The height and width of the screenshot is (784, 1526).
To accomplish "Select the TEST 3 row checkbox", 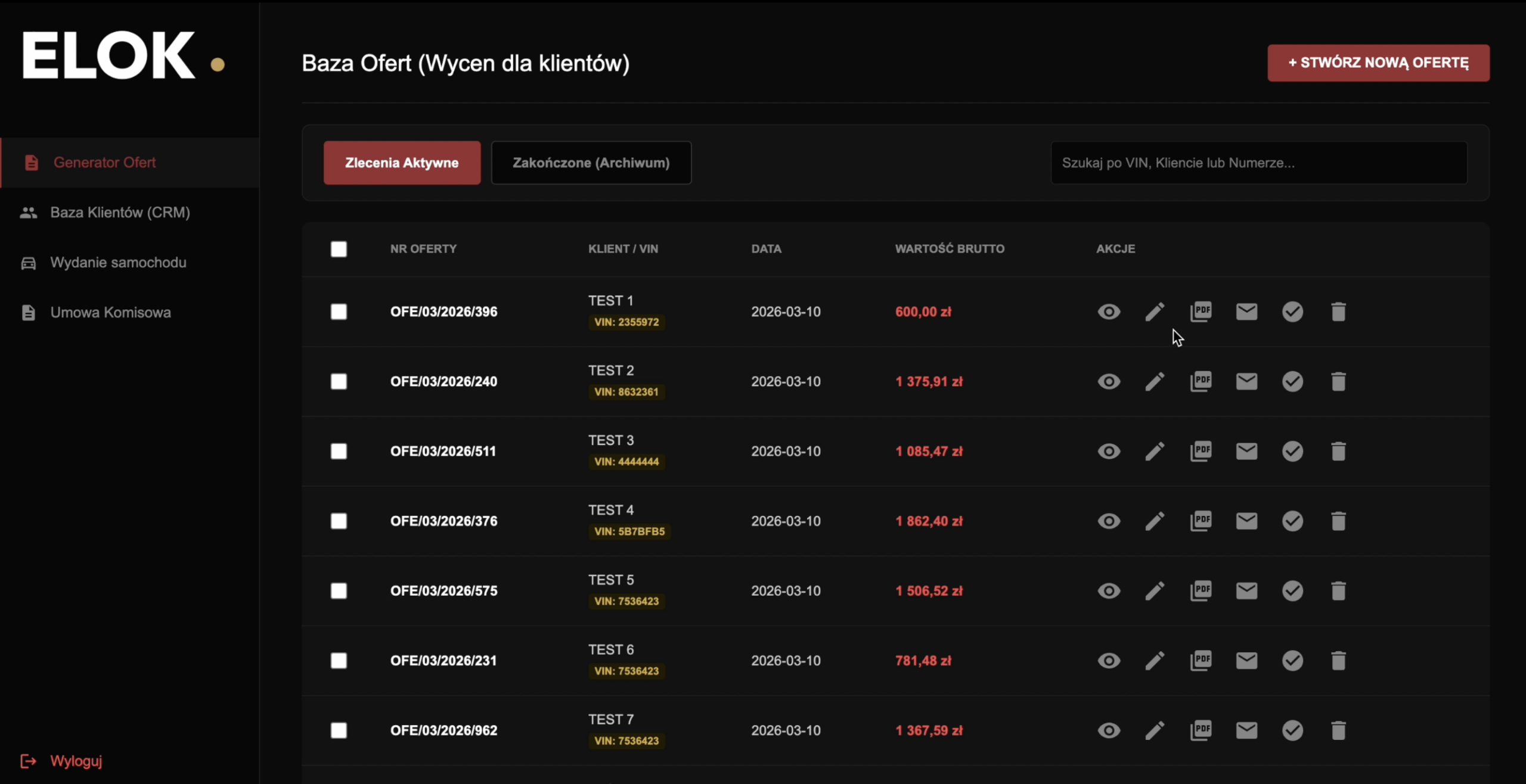I will (x=339, y=451).
